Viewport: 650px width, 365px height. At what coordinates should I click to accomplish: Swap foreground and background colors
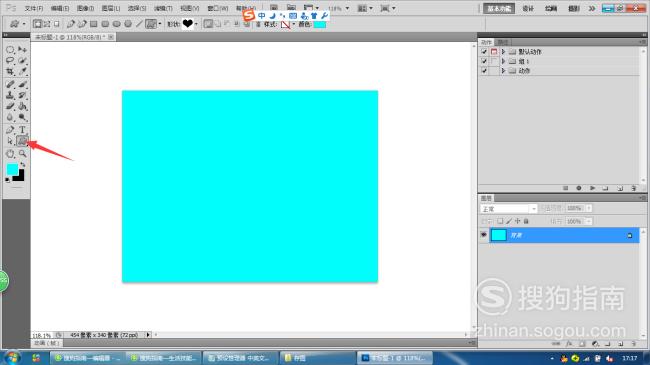(22, 165)
